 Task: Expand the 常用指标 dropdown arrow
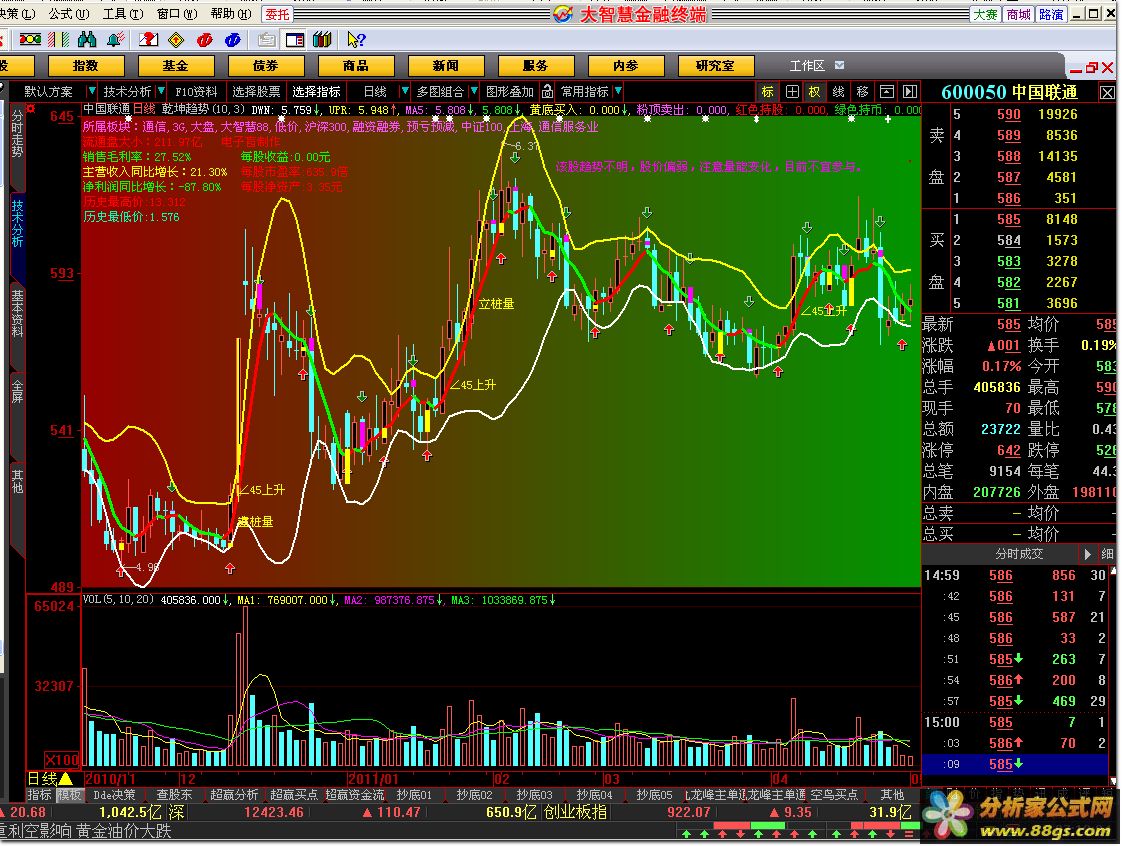pyautogui.click(x=618, y=91)
